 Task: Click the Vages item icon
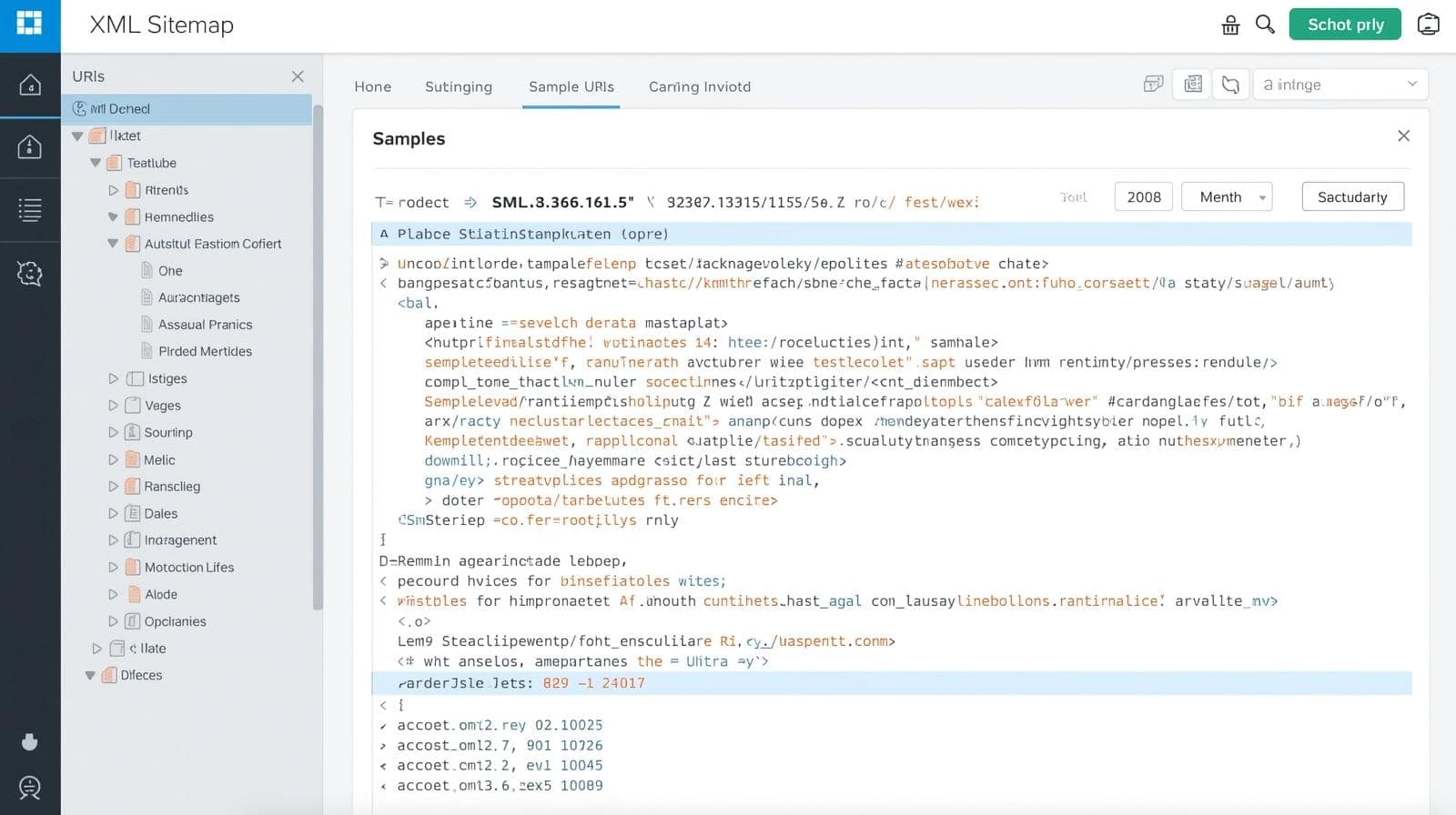133,405
